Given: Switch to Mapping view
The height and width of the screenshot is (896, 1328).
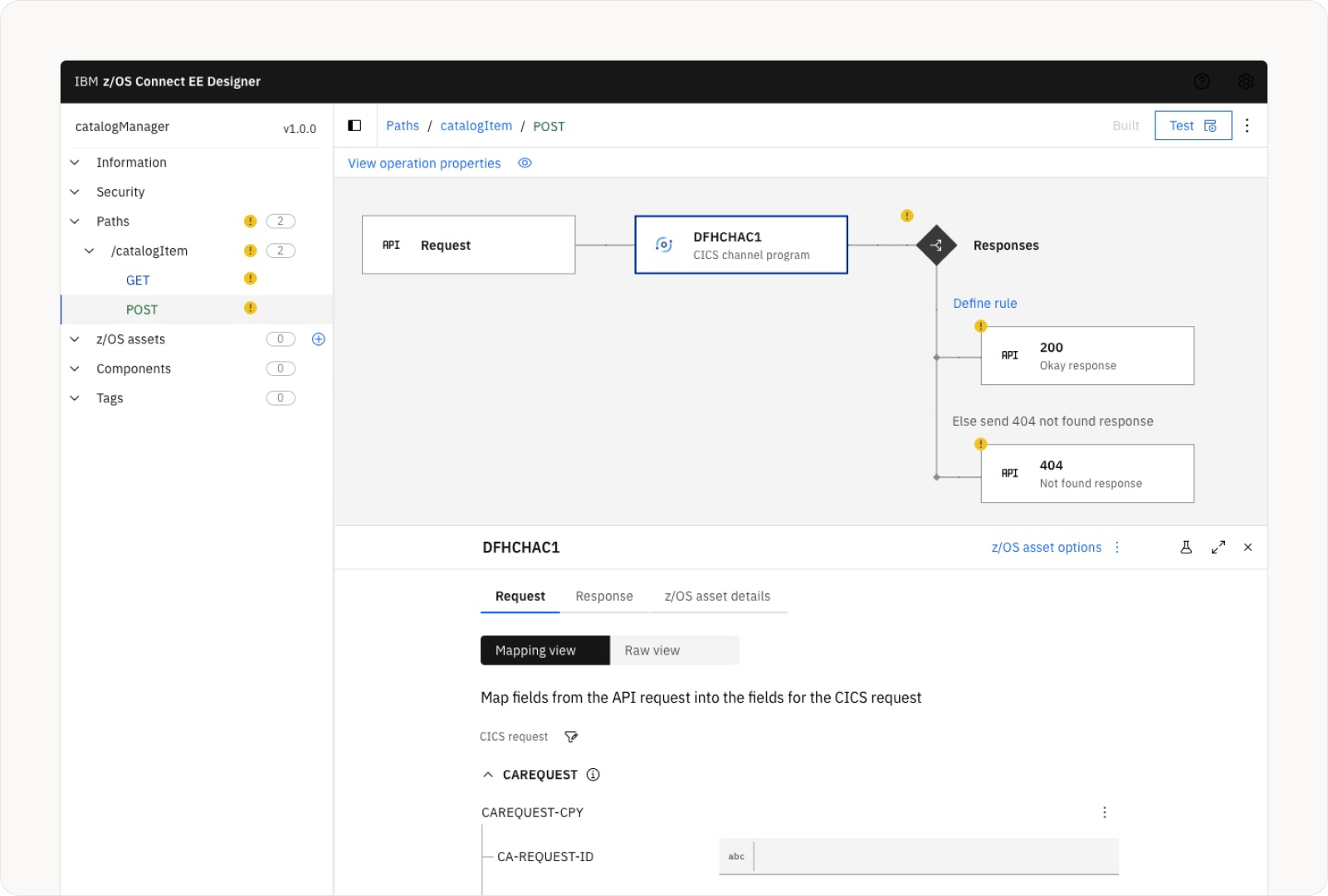Looking at the screenshot, I should point(545,650).
